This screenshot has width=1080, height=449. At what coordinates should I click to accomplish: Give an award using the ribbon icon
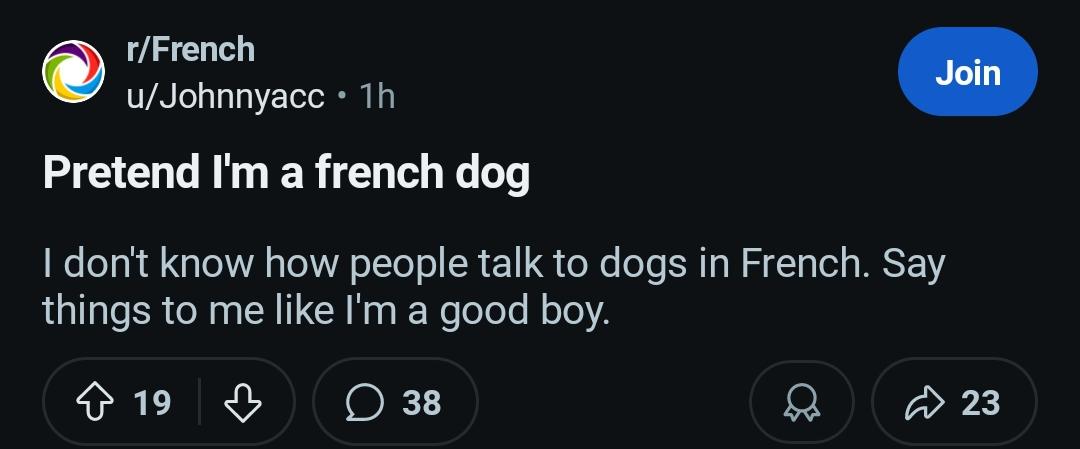pyautogui.click(x=802, y=402)
